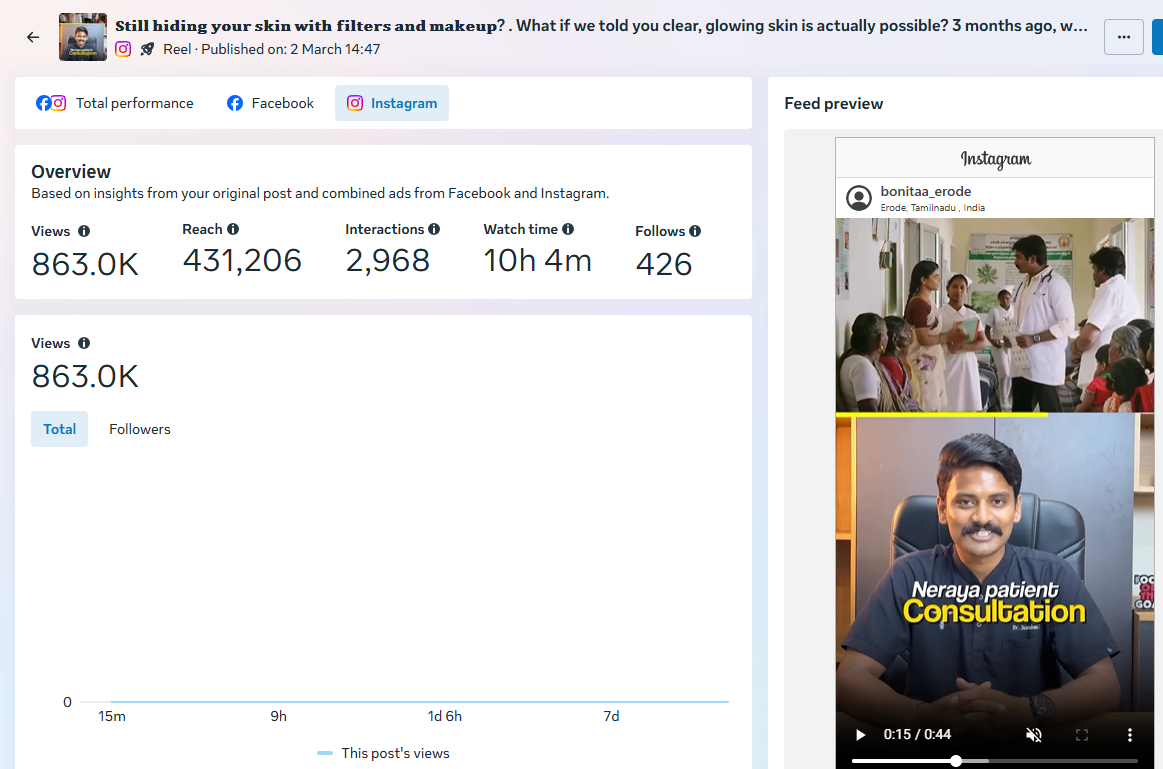
Task: Click the info icon beside chart Views heading
Action: click(84, 343)
